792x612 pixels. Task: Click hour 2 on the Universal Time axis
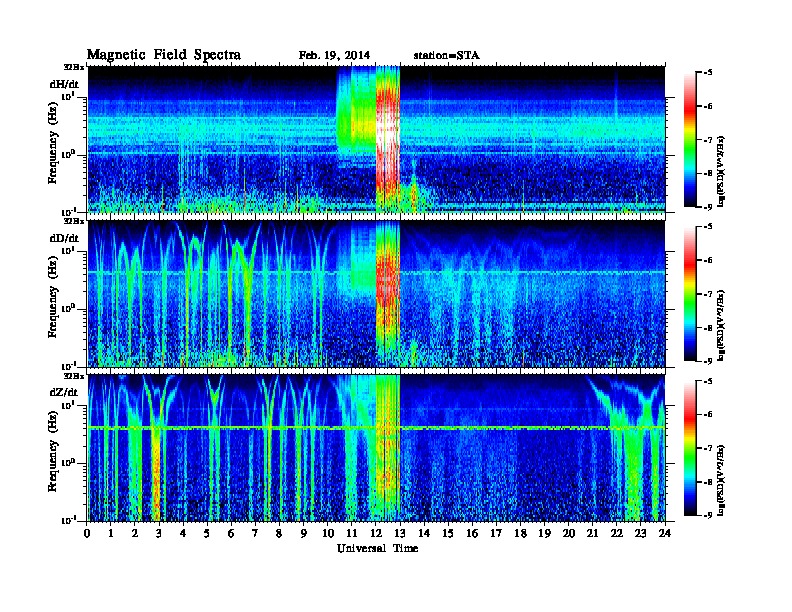tap(135, 534)
